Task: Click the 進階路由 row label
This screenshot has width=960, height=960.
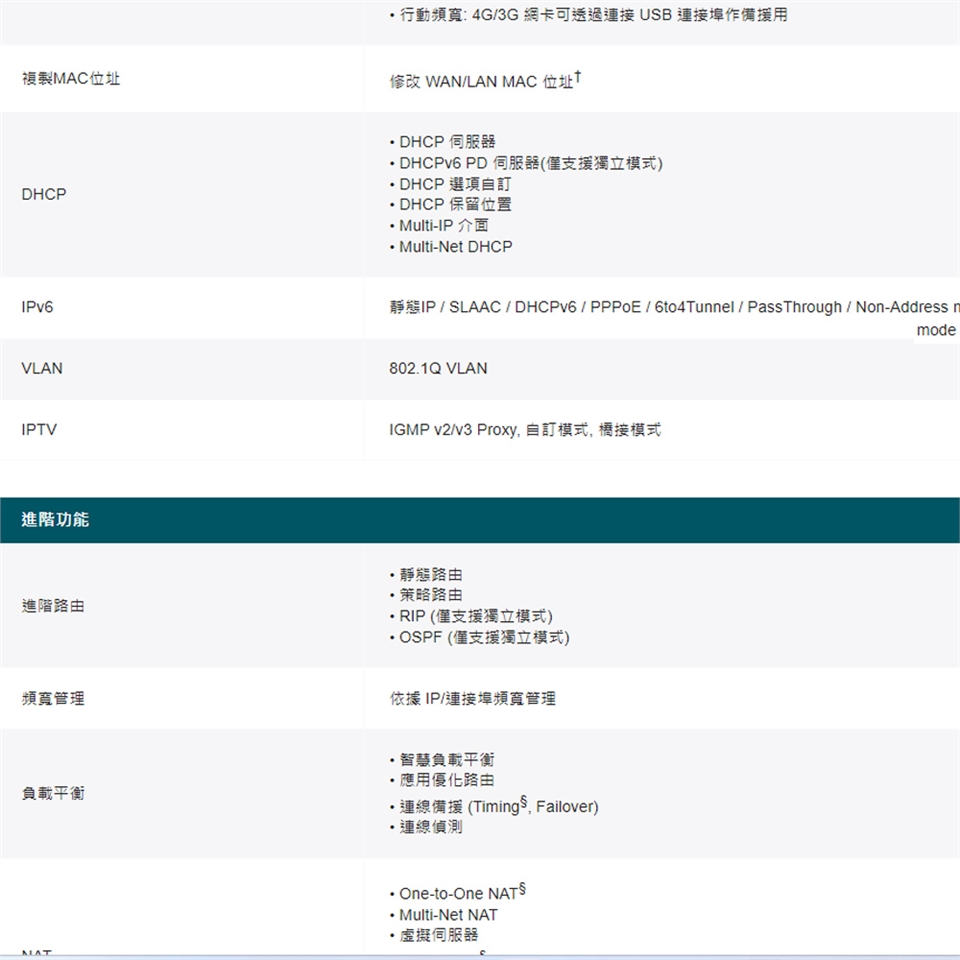Action: (x=53, y=606)
